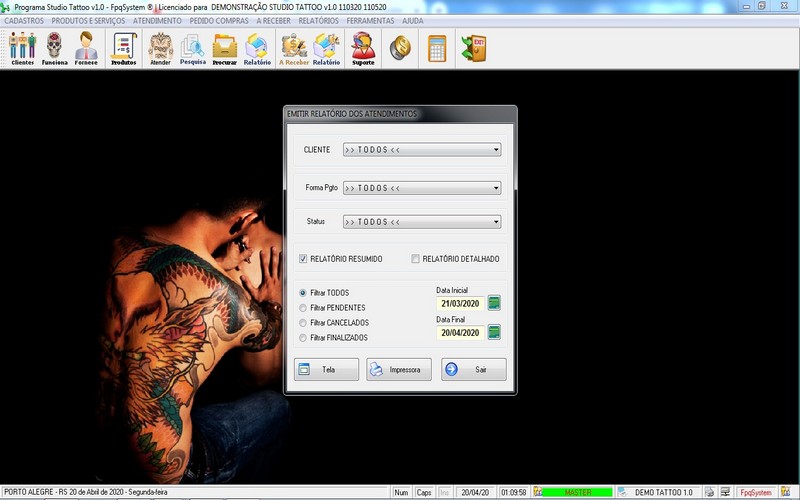Screen dimensions: 800x500
Task: Click the icon beside DEMO TATTOO 1.0
Action: pyautogui.click(x=622, y=492)
